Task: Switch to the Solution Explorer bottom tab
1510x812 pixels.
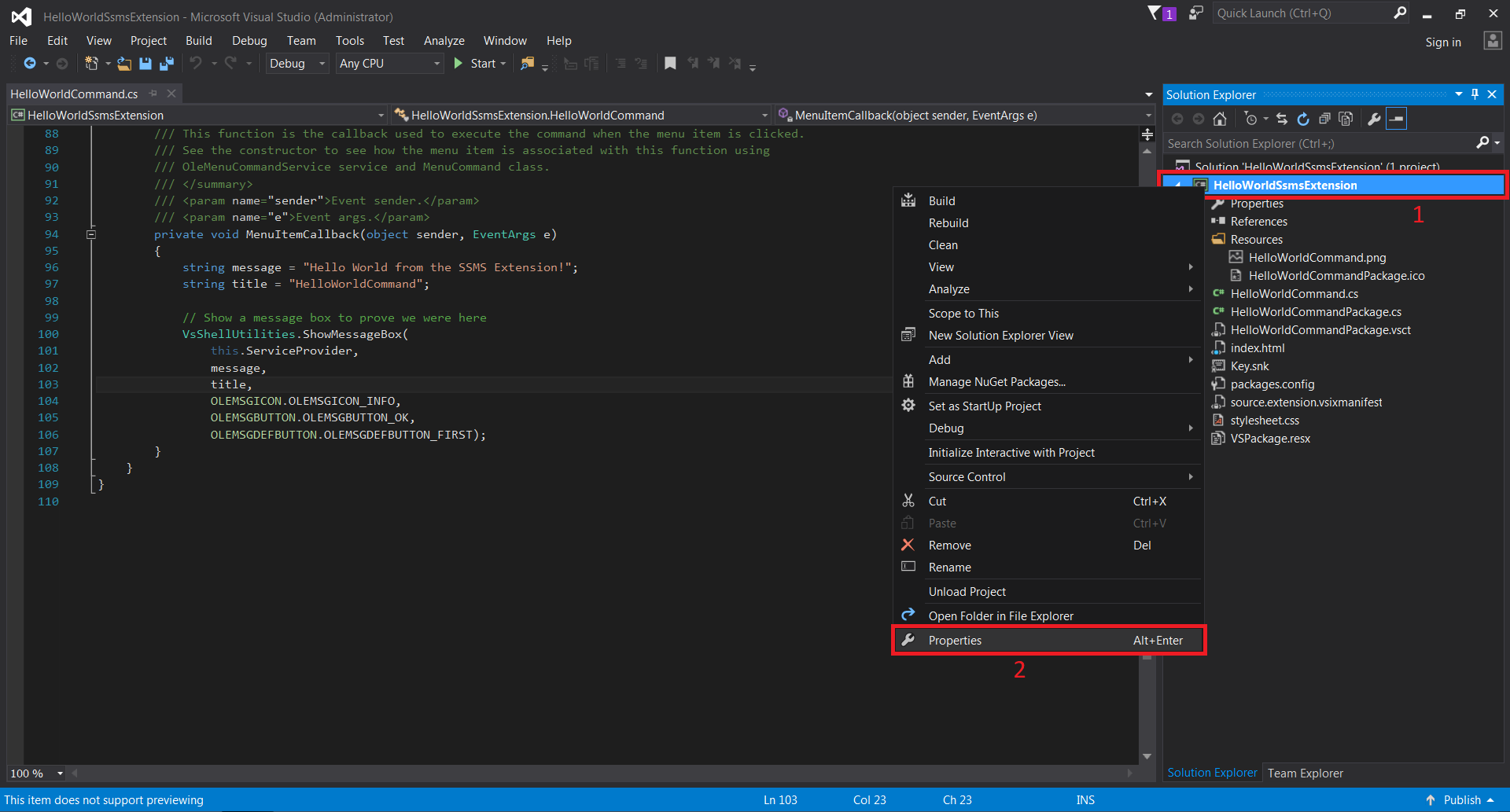Action: [1212, 773]
